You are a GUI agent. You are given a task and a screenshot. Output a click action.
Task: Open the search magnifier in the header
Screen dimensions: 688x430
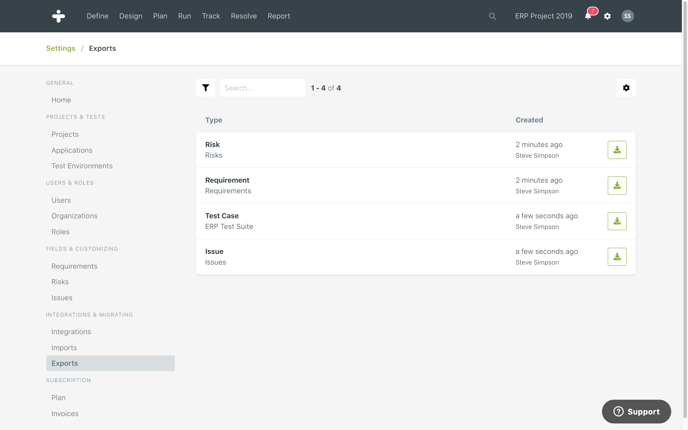(x=492, y=16)
